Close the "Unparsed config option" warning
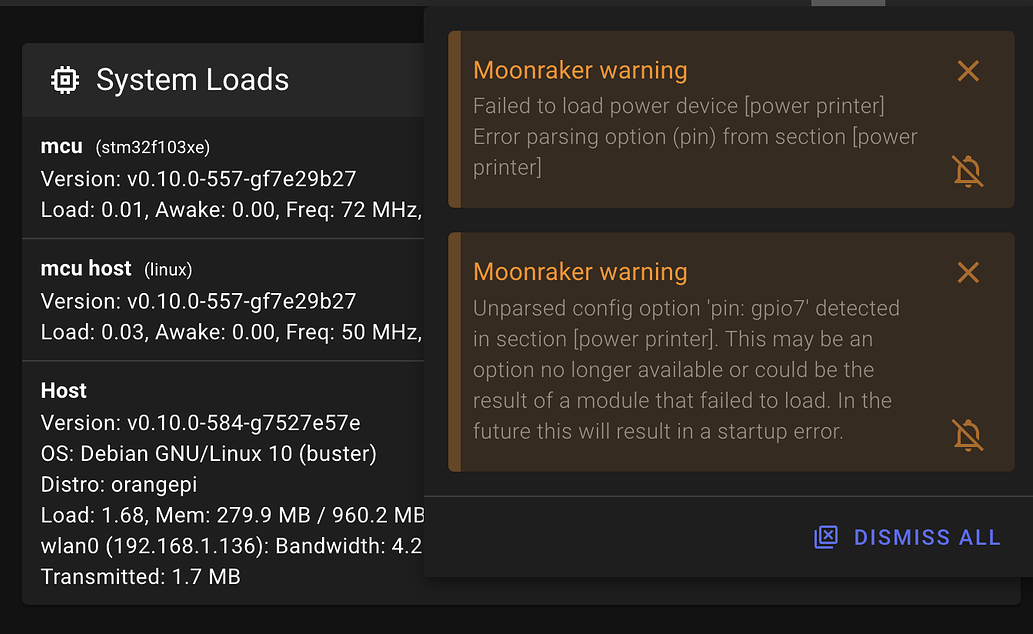The height and width of the screenshot is (634, 1033). pyautogui.click(x=967, y=272)
